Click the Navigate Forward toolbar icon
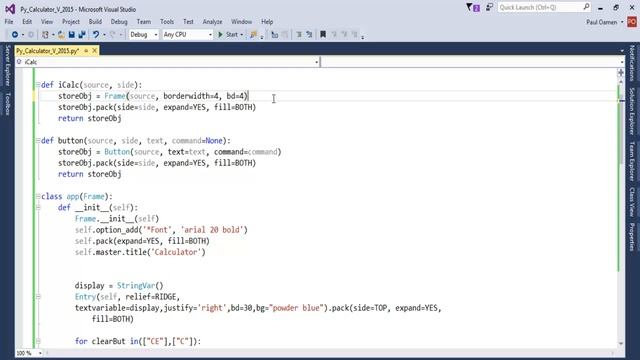Image resolution: width=640 pixels, height=360 pixels. (x=30, y=35)
